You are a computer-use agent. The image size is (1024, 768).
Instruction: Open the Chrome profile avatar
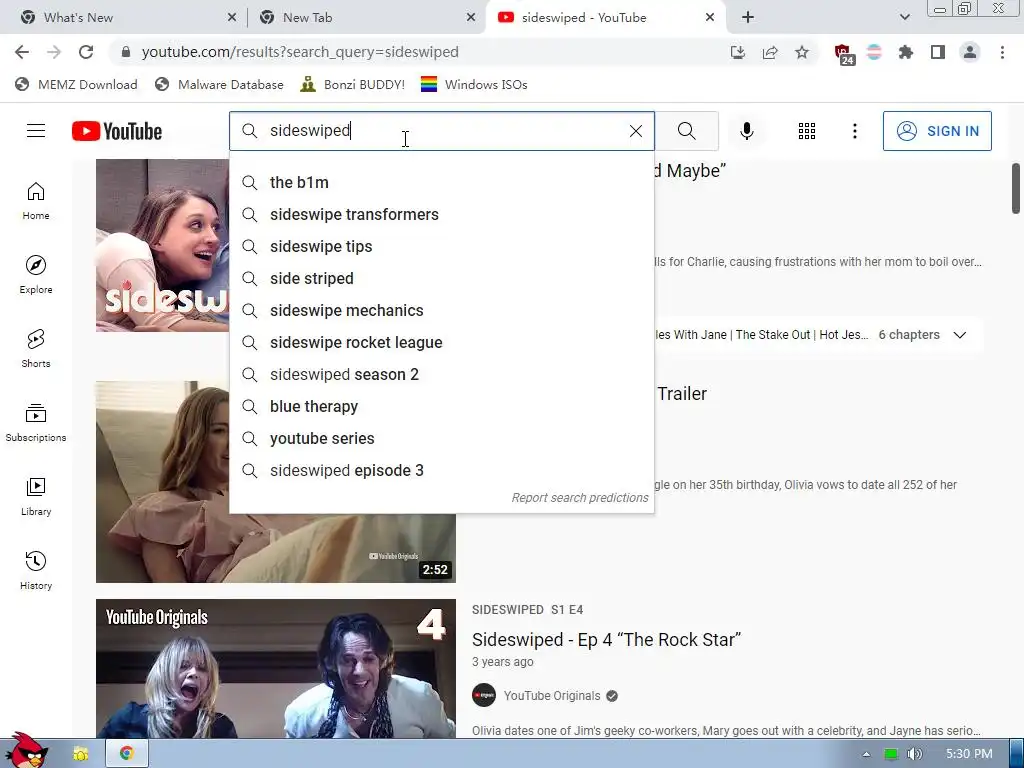(970, 52)
